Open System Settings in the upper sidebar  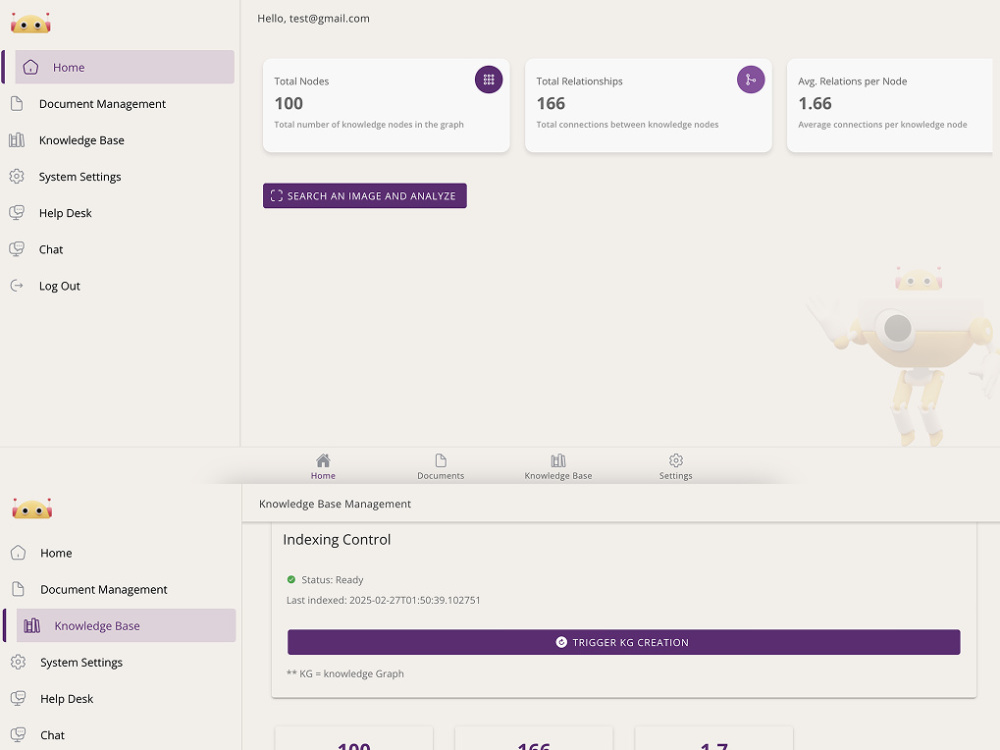[80, 177]
